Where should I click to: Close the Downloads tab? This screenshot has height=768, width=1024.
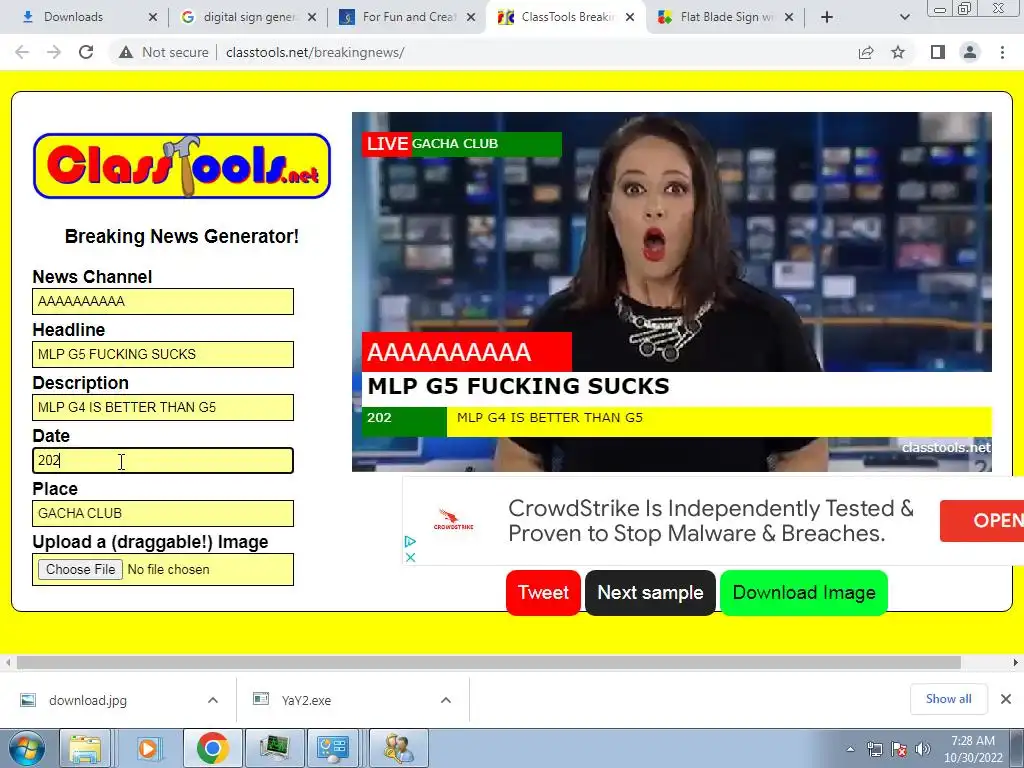click(152, 17)
